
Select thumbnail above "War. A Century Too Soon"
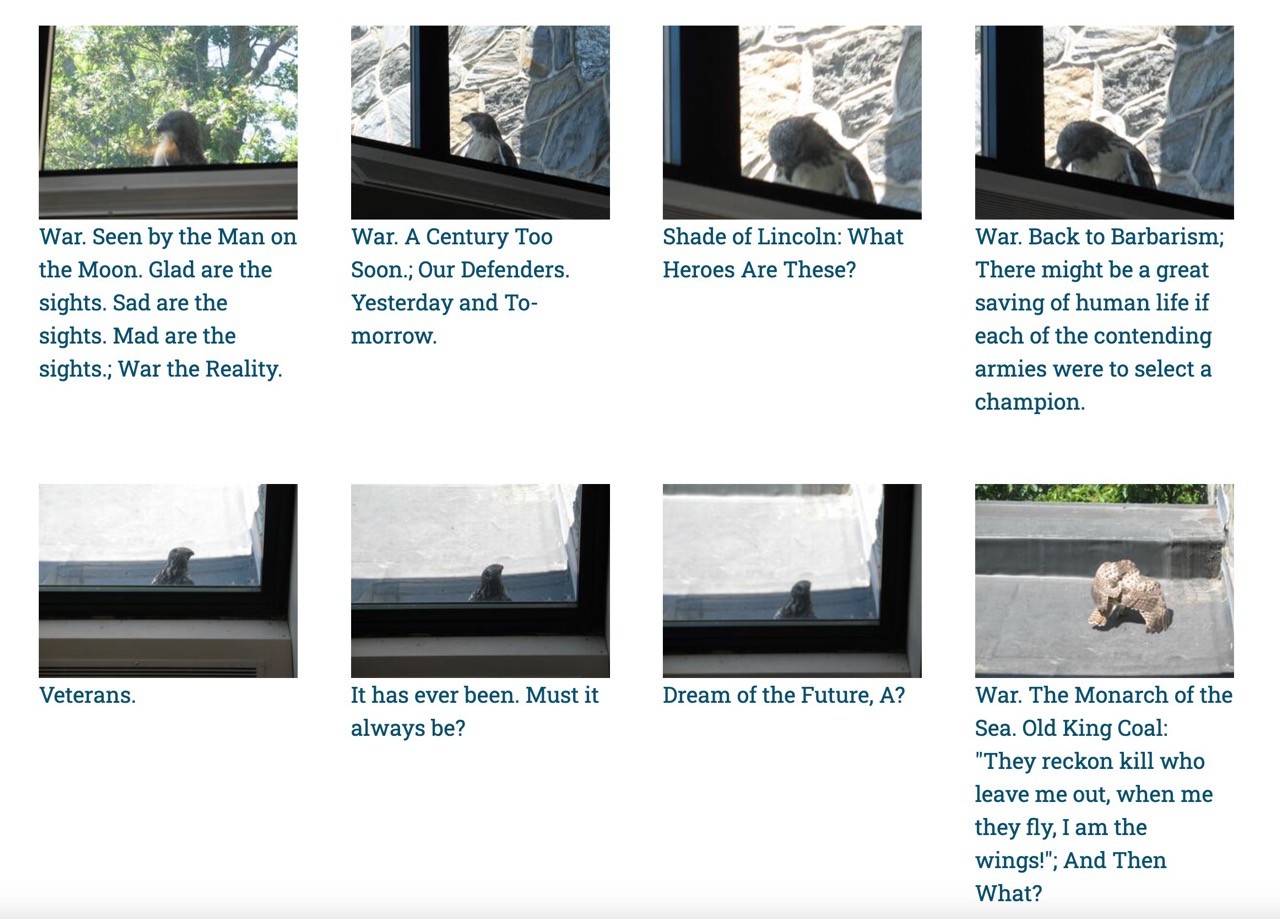(480, 122)
